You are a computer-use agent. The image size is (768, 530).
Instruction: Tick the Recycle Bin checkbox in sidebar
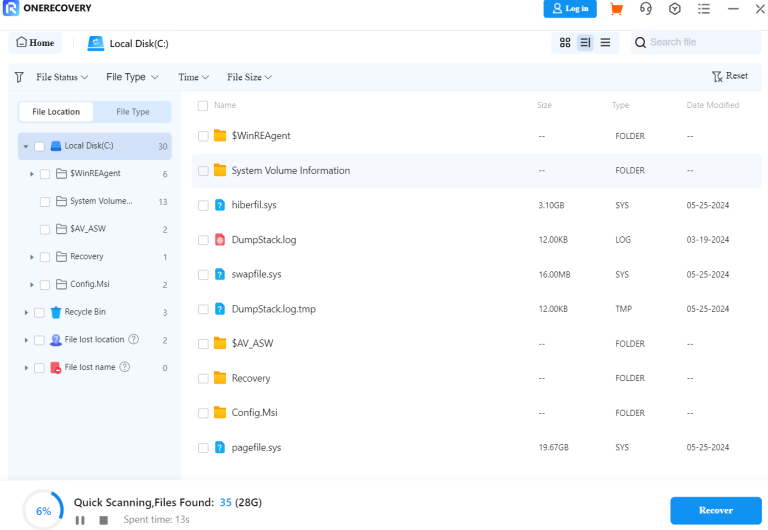39,312
